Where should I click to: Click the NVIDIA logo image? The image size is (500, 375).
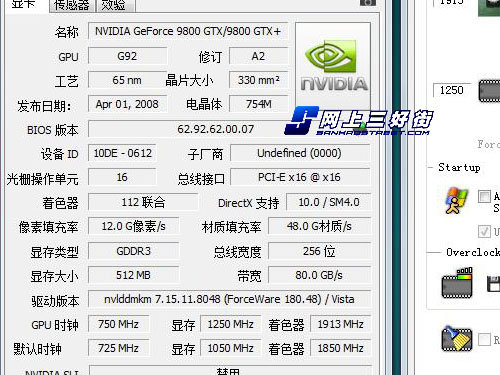pos(333,65)
